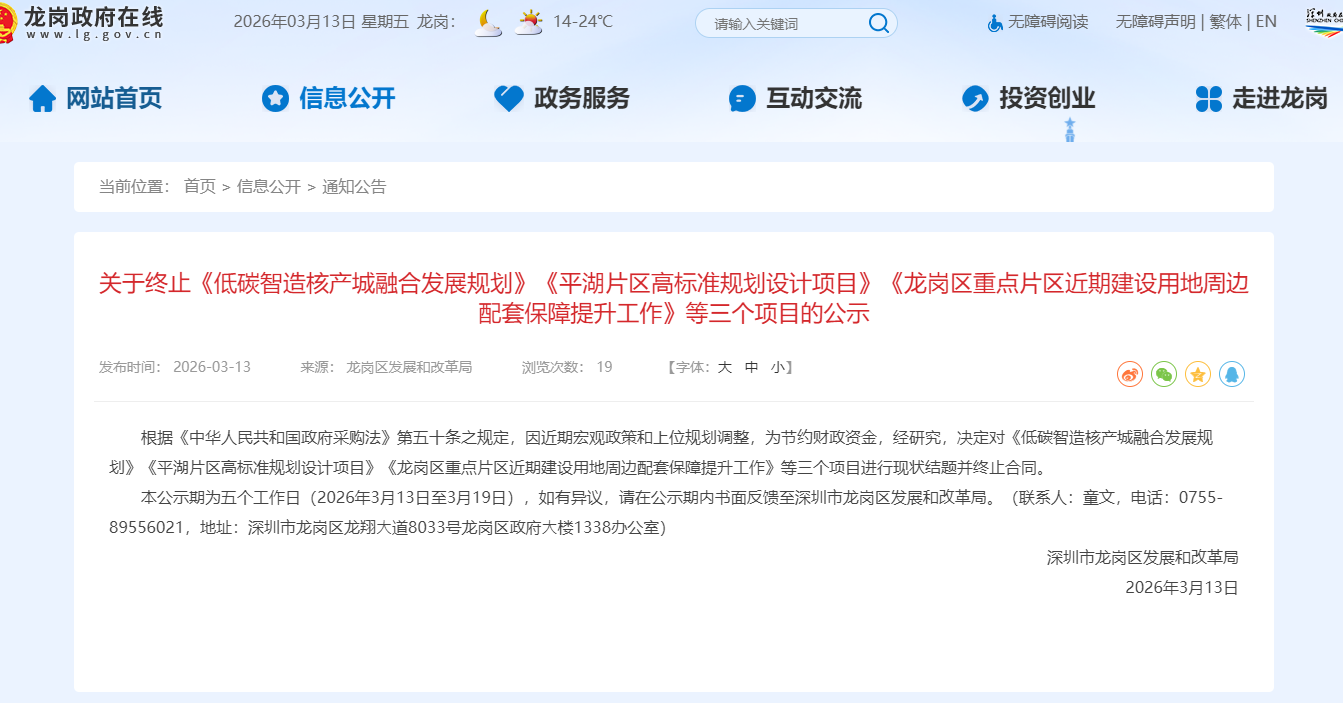Expand the 投资创业 navigation menu
Image resolution: width=1343 pixels, height=703 pixels.
pyautogui.click(x=1029, y=98)
